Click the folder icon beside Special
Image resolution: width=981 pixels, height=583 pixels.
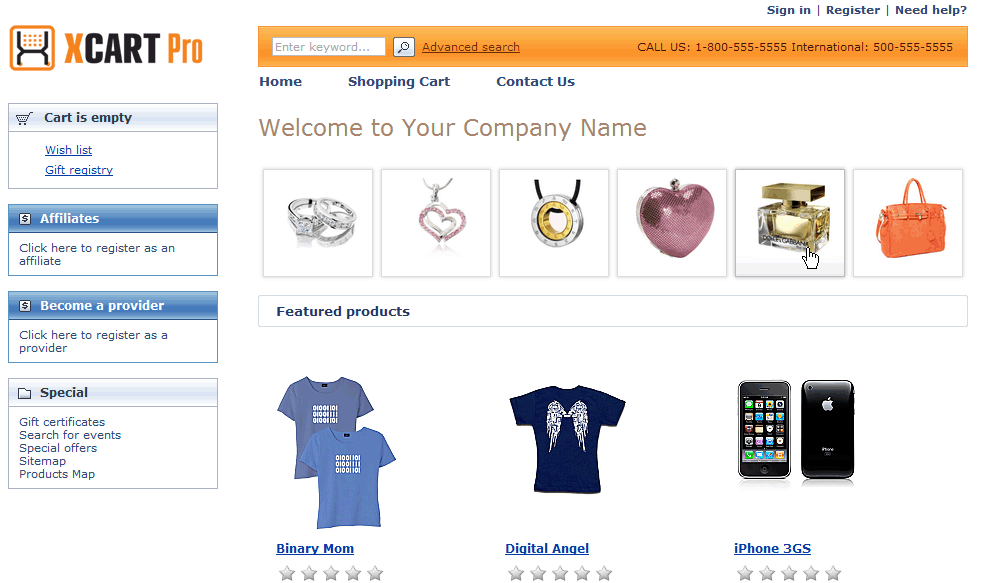pos(25,393)
